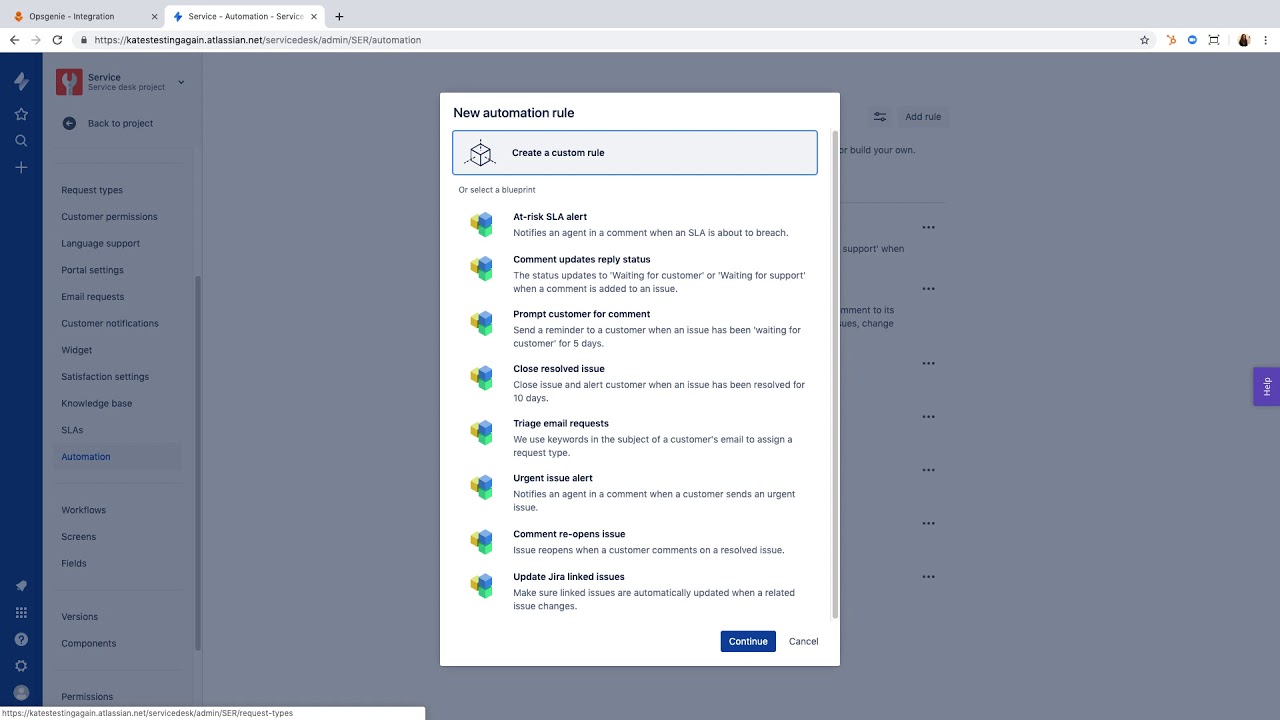The width and height of the screenshot is (1280, 720).
Task: Select Urgent issue alert blueprint icon
Action: (x=482, y=487)
